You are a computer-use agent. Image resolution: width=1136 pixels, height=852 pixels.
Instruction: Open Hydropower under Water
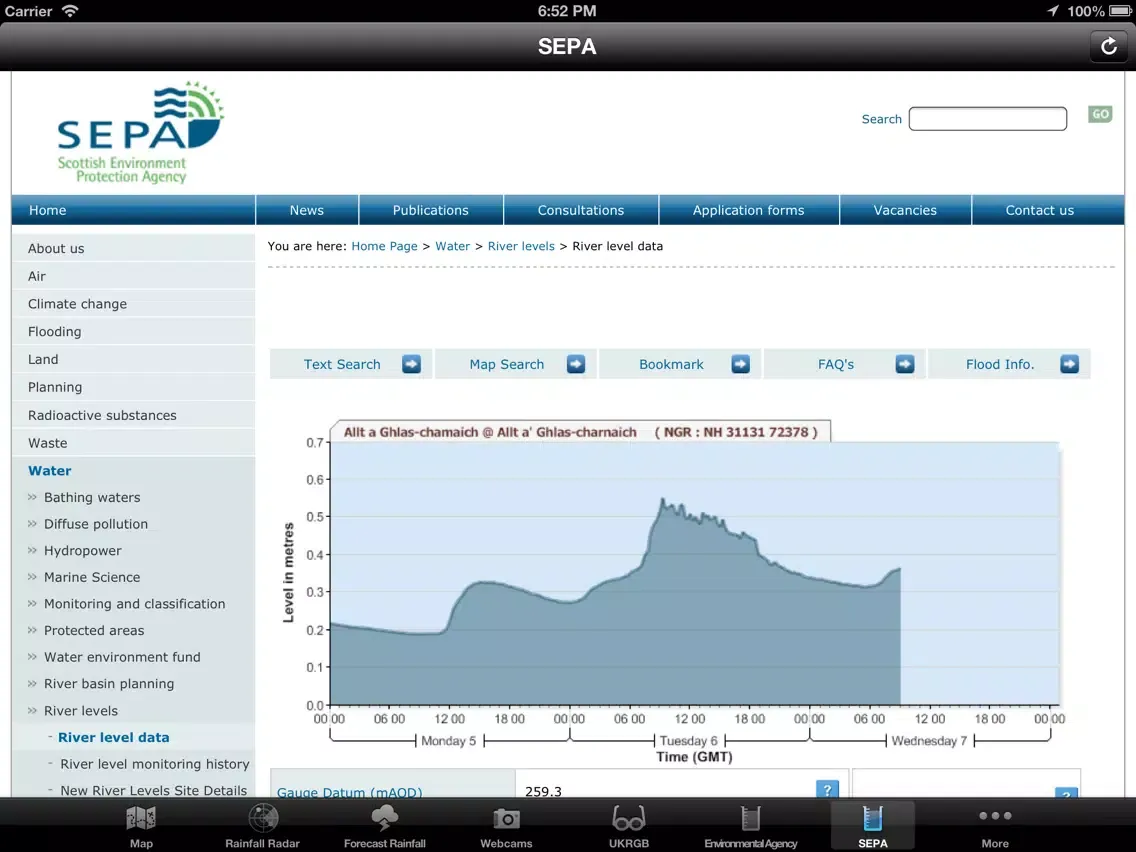[x=83, y=551]
